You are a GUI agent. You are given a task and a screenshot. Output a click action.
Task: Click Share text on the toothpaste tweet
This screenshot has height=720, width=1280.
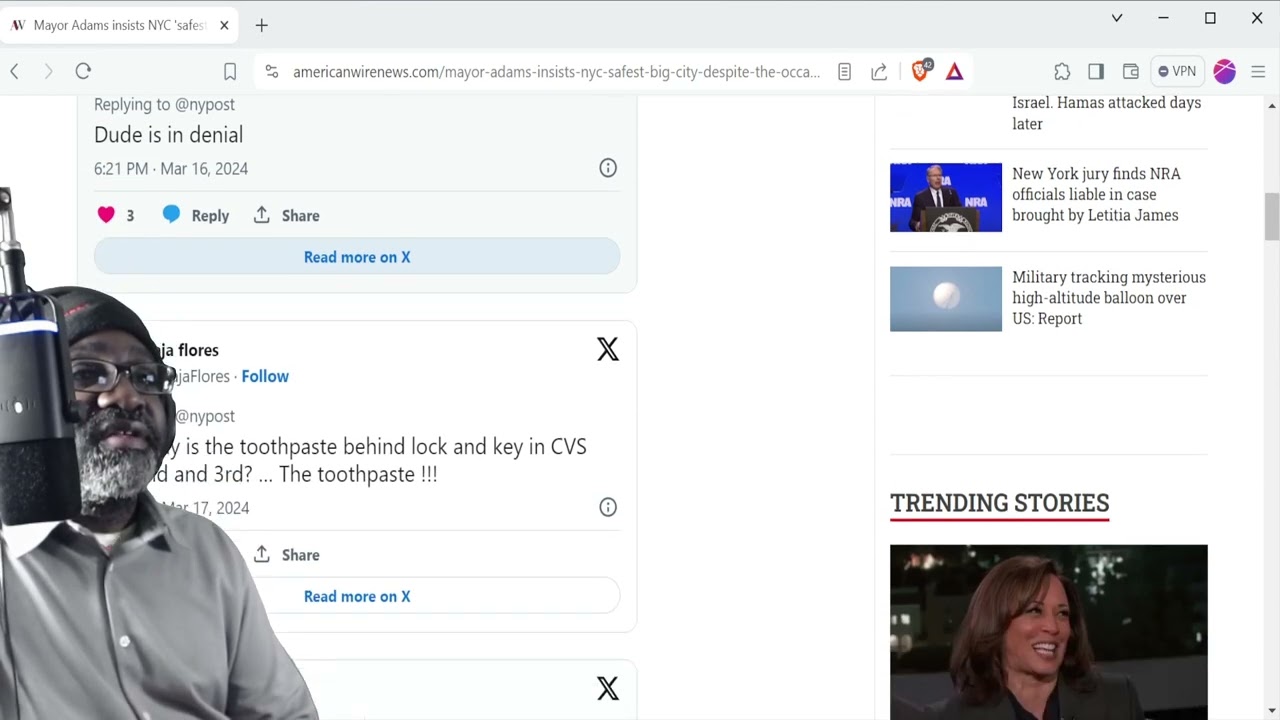(x=300, y=555)
